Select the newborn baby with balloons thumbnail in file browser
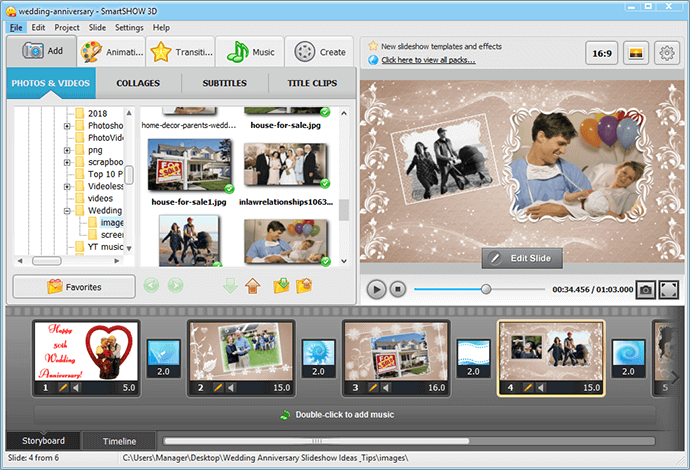This screenshot has height=470, width=690. (x=285, y=242)
